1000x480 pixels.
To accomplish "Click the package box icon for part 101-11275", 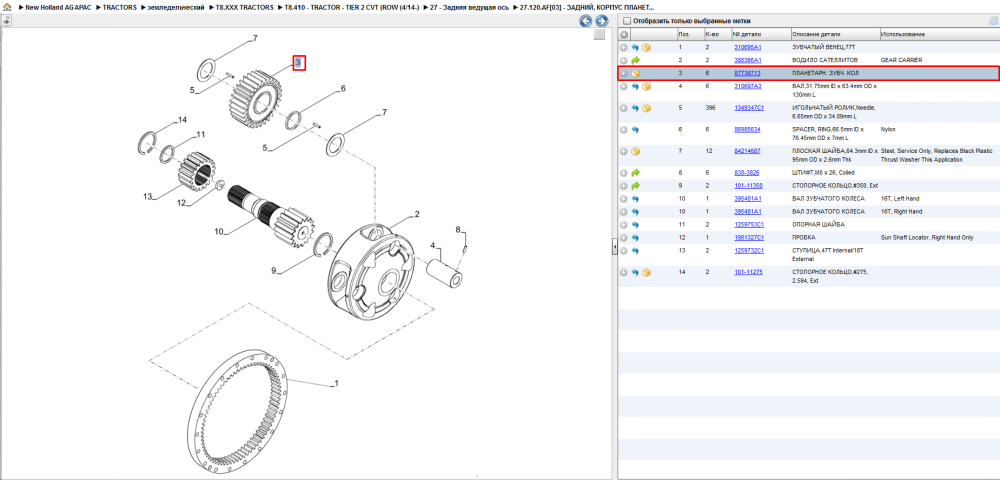I will [x=646, y=273].
